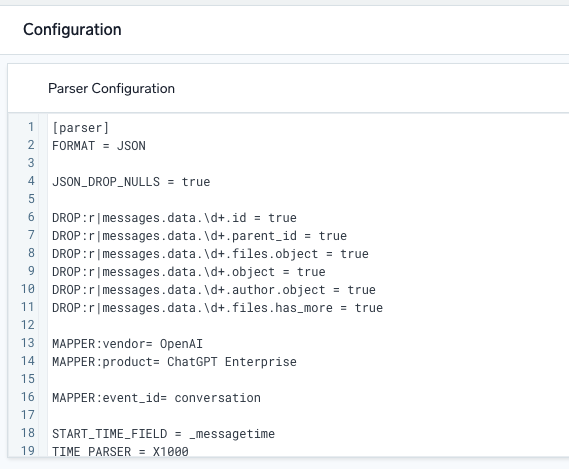Click line number 9 in gutter

click(x=31, y=271)
